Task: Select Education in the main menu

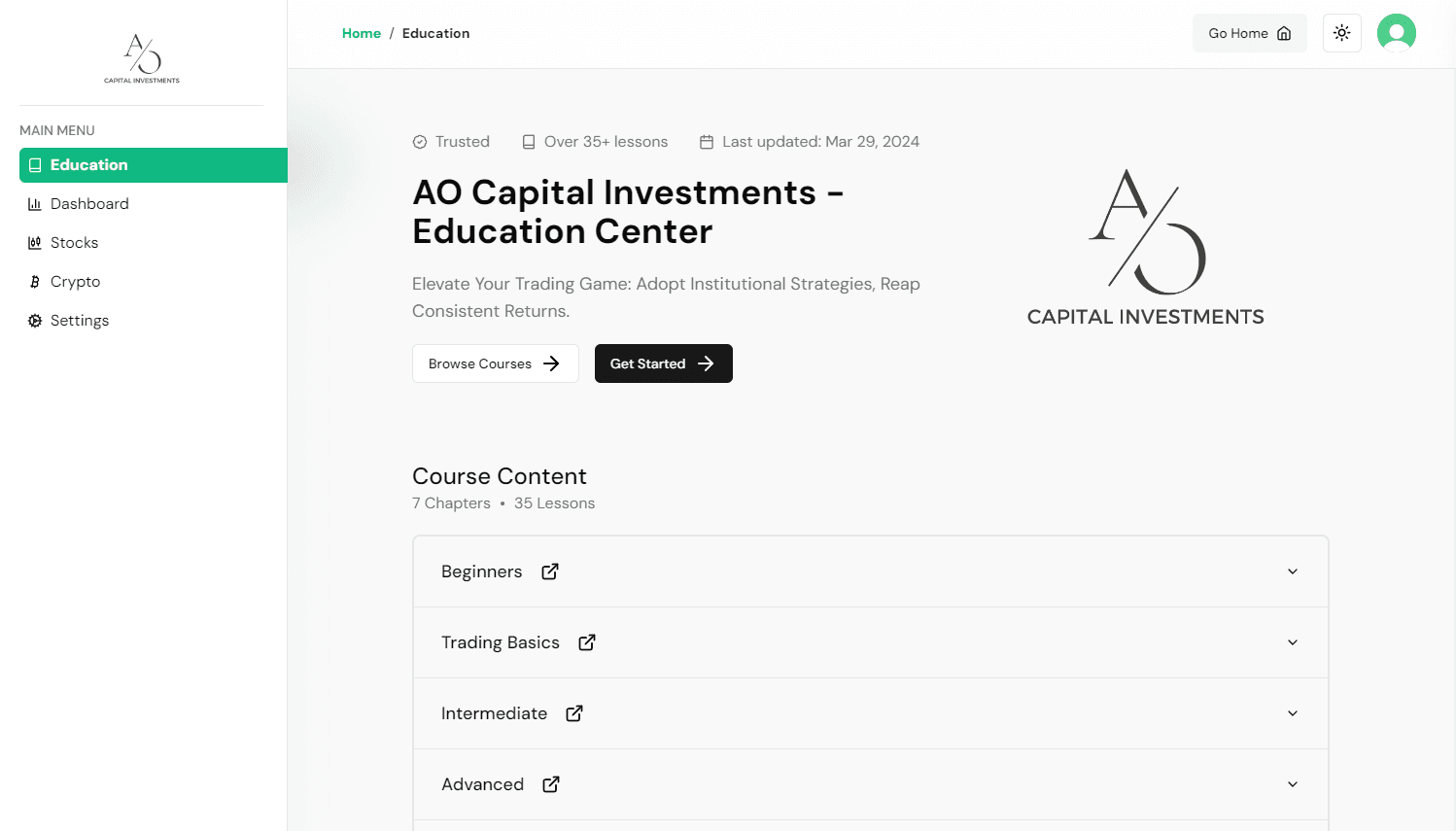Action: pyautogui.click(x=89, y=165)
